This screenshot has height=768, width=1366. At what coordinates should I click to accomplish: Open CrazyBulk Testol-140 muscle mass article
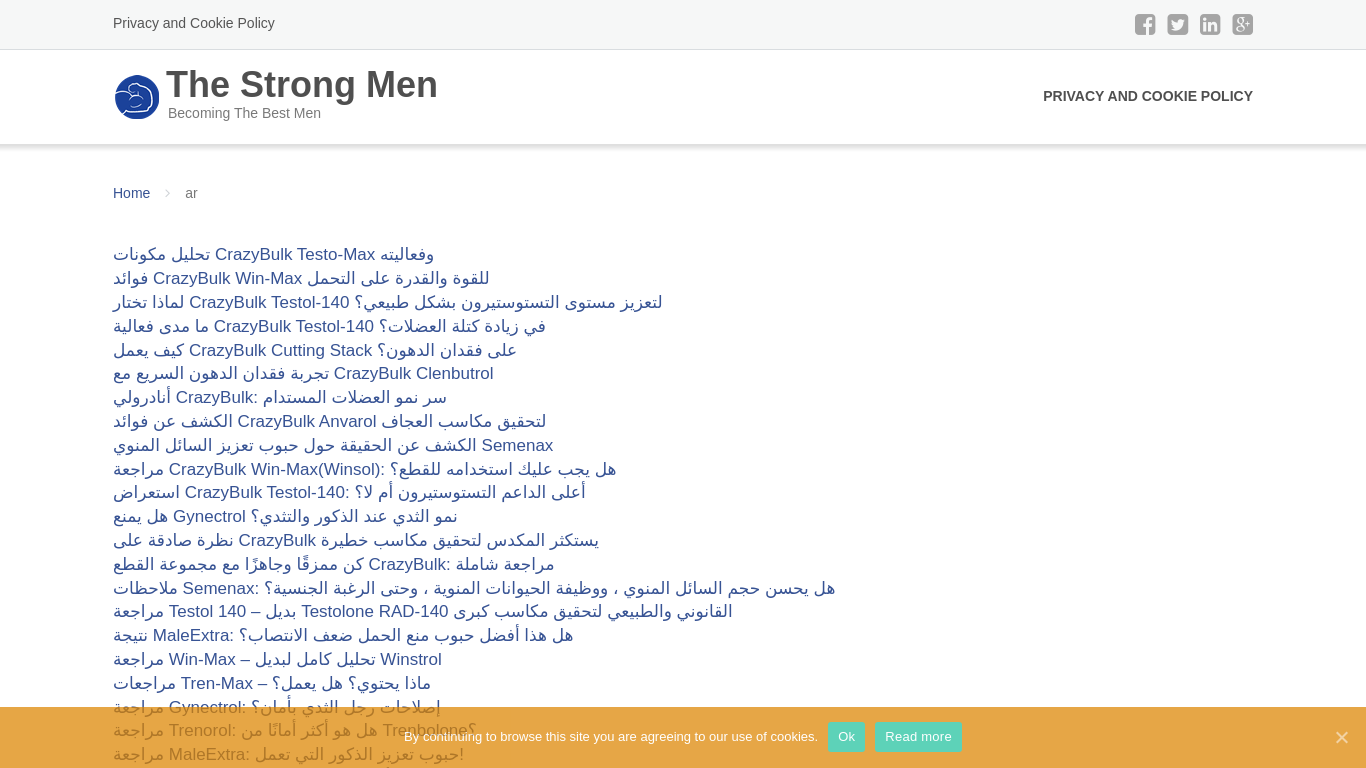click(x=329, y=327)
